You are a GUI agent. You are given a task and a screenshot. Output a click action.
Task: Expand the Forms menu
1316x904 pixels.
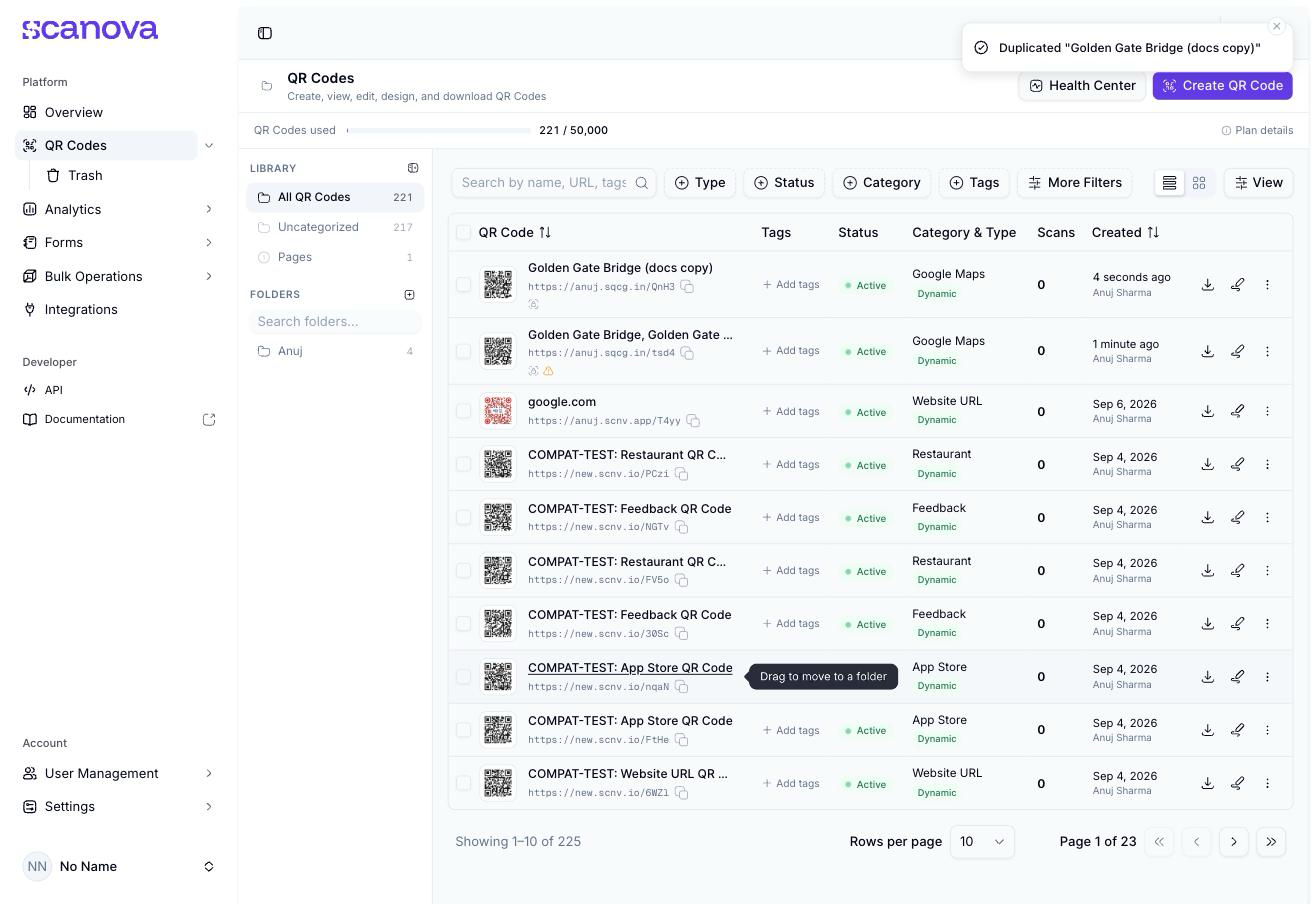tap(209, 243)
